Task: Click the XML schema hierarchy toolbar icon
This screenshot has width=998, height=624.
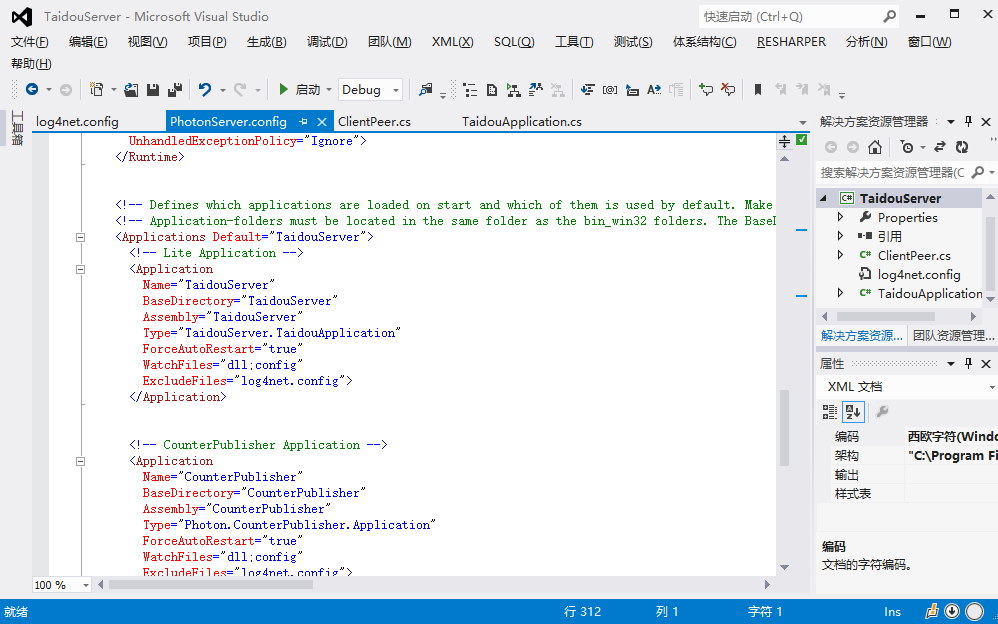Action: tap(514, 90)
